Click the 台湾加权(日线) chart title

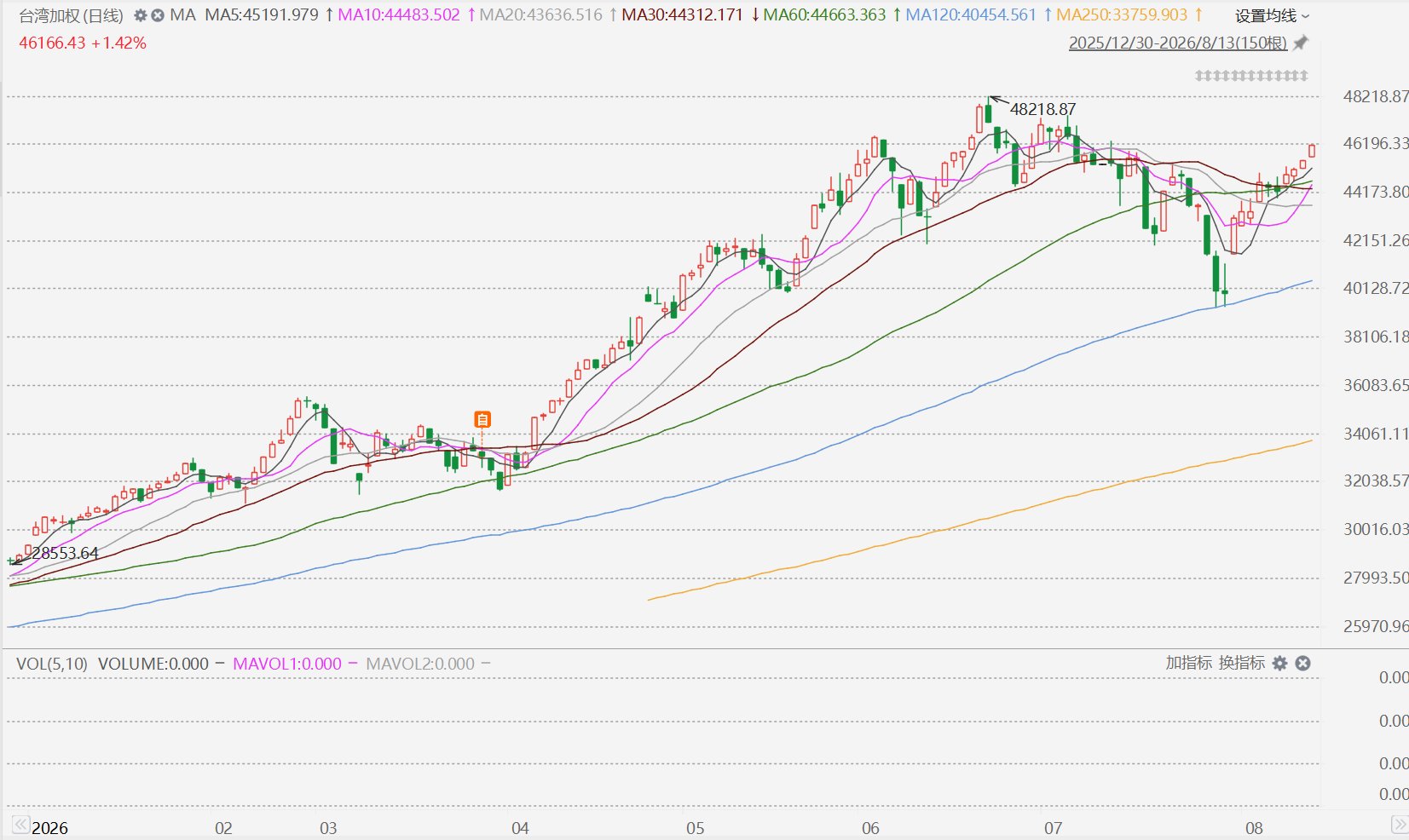71,15
